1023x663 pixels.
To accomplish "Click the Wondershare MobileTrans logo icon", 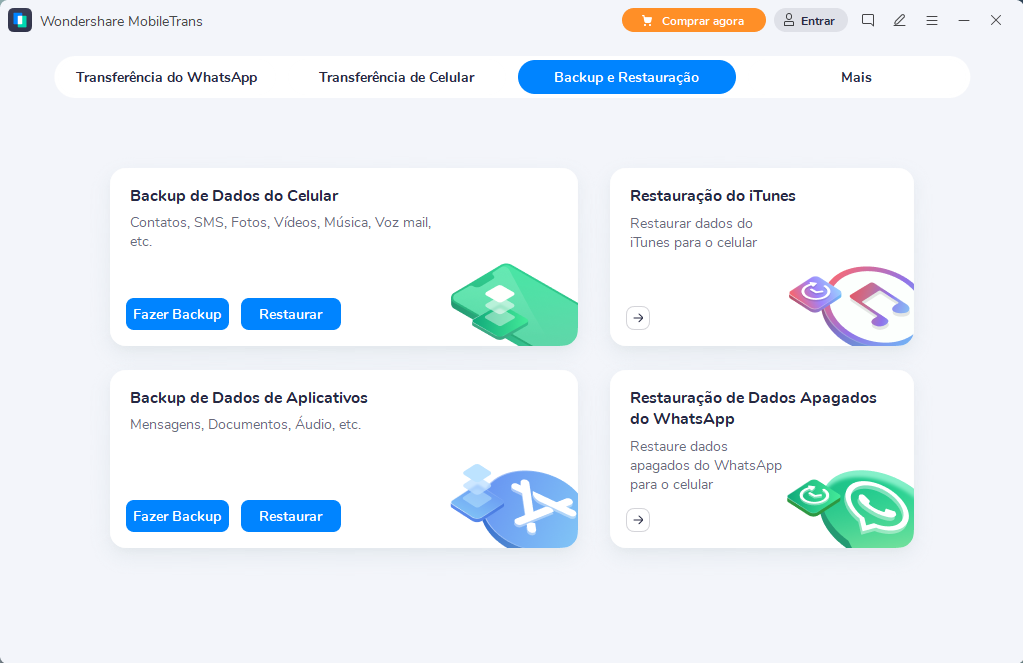I will tap(20, 20).
